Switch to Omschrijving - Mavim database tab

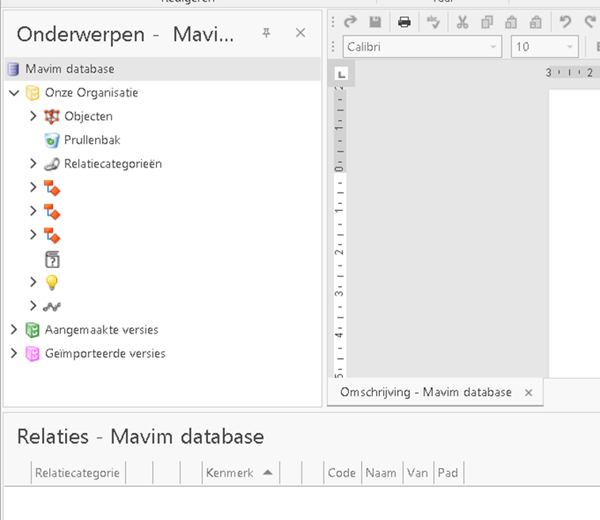(x=425, y=392)
